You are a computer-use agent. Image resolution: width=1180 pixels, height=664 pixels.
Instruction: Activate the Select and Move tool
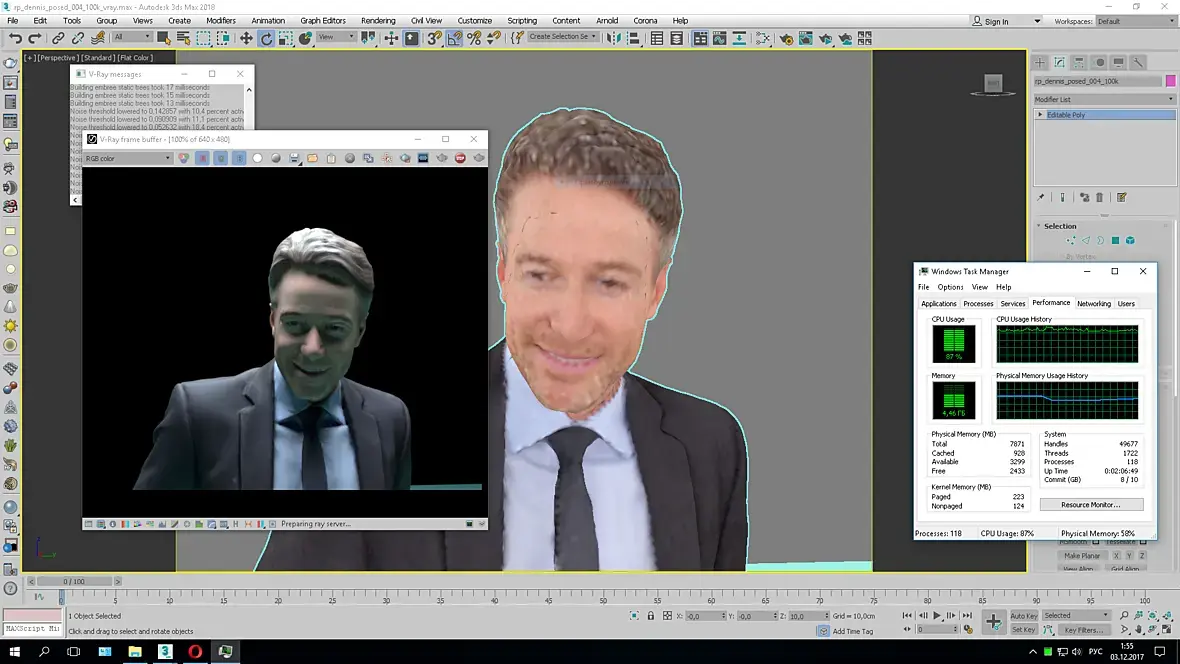click(x=246, y=38)
